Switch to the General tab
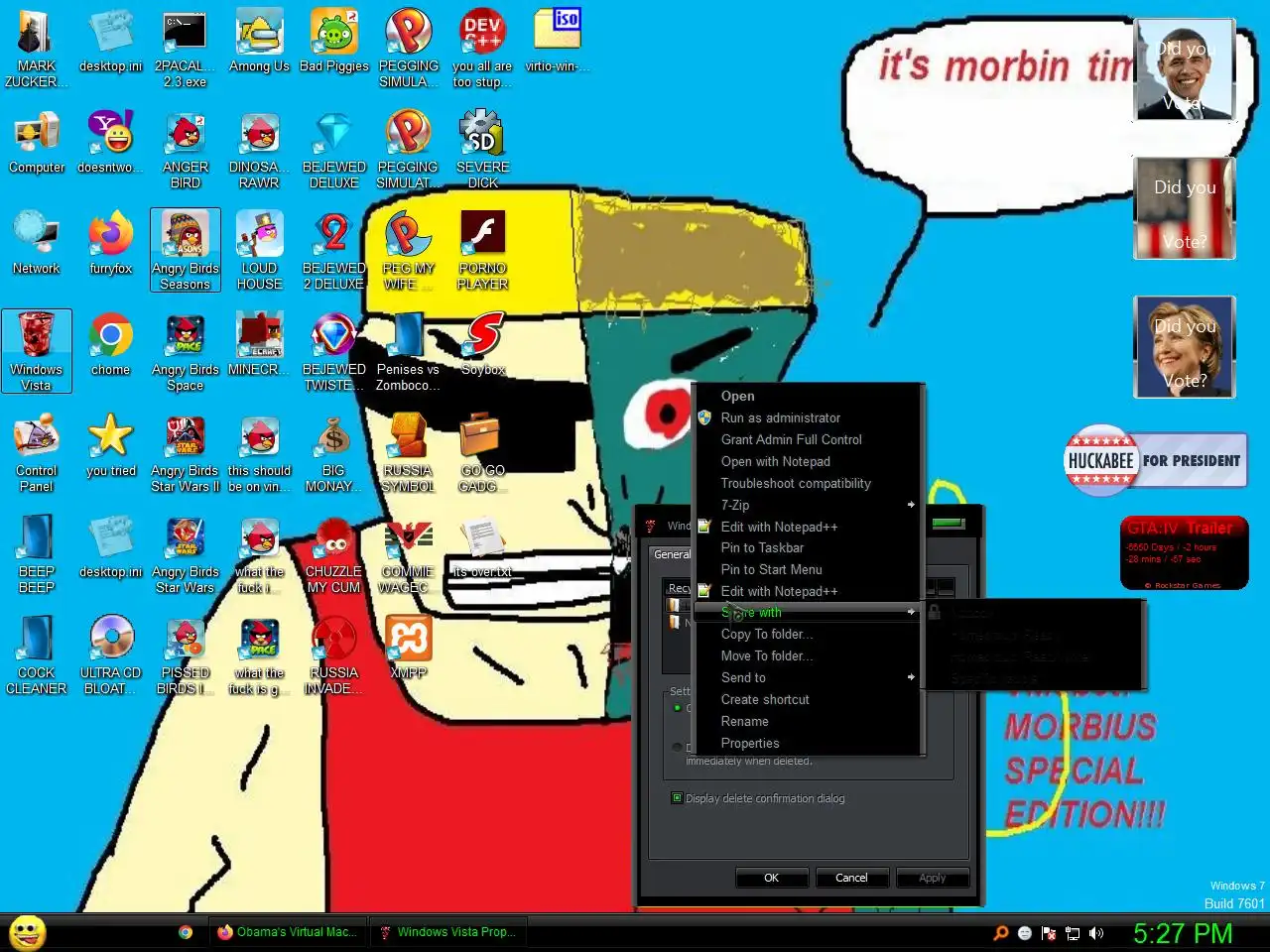1270x952 pixels. 672,554
